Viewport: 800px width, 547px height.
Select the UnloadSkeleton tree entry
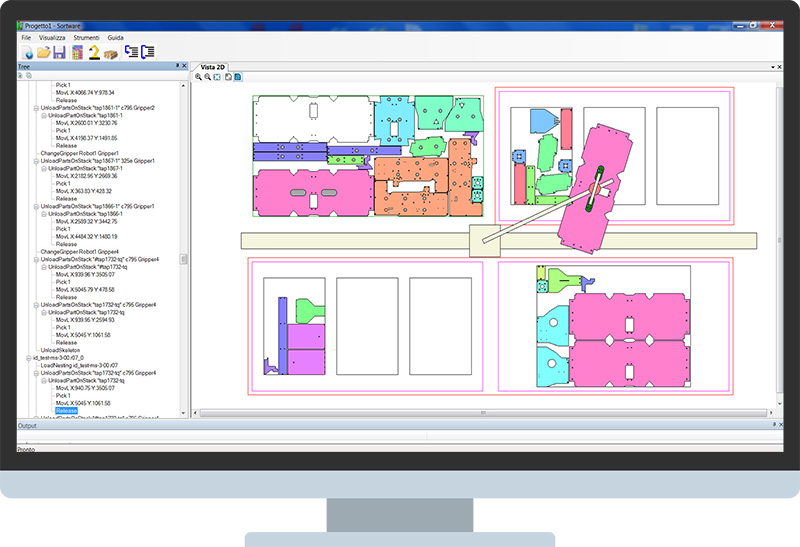point(61,350)
